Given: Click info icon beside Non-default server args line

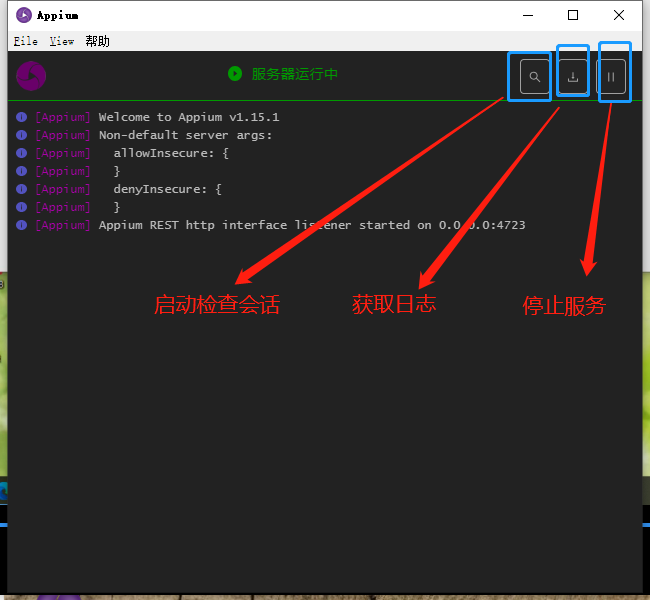Looking at the screenshot, I should tap(22, 135).
